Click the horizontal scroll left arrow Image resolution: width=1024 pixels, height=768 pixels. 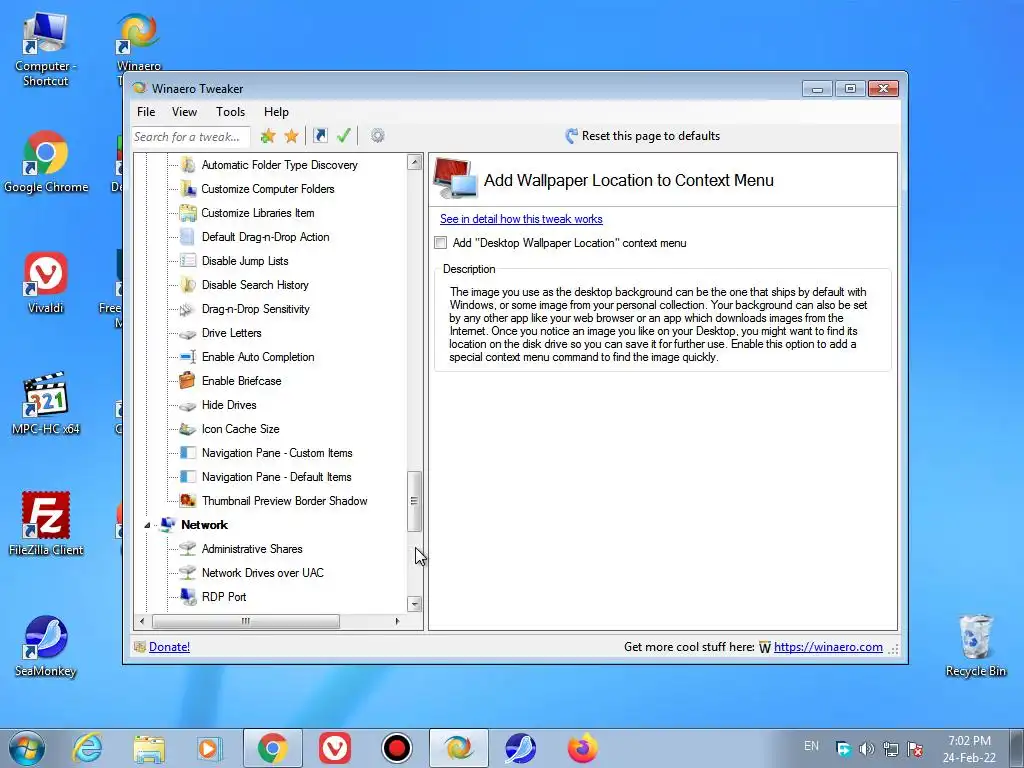pos(142,621)
